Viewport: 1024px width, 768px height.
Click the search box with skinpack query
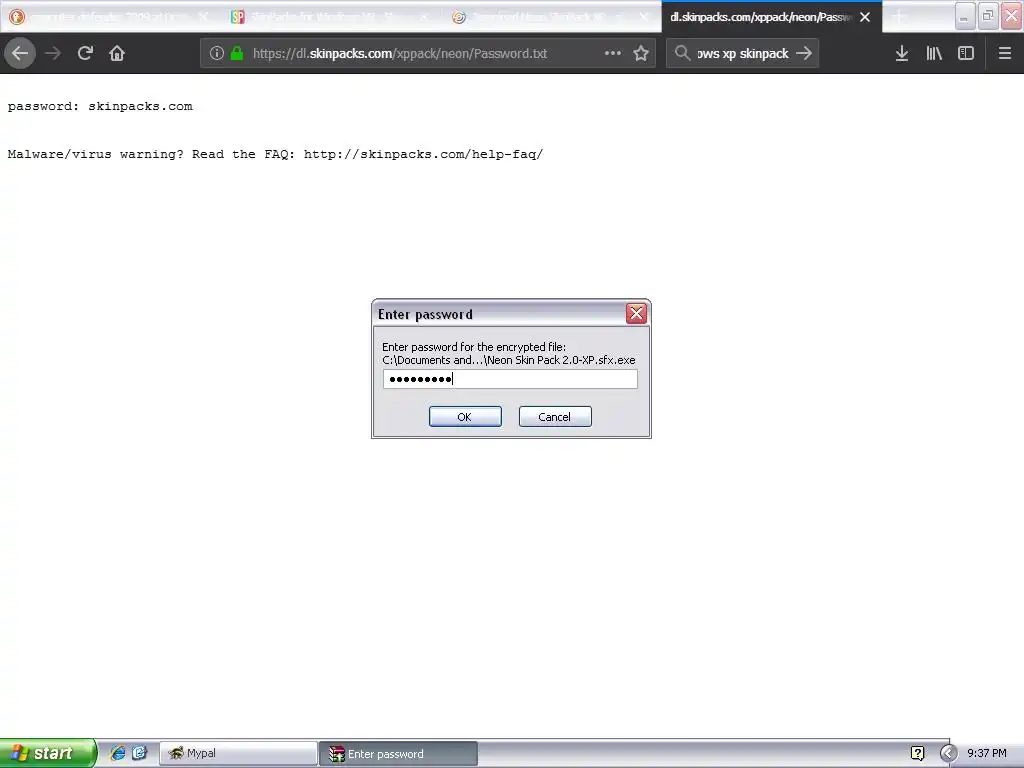[x=743, y=54]
